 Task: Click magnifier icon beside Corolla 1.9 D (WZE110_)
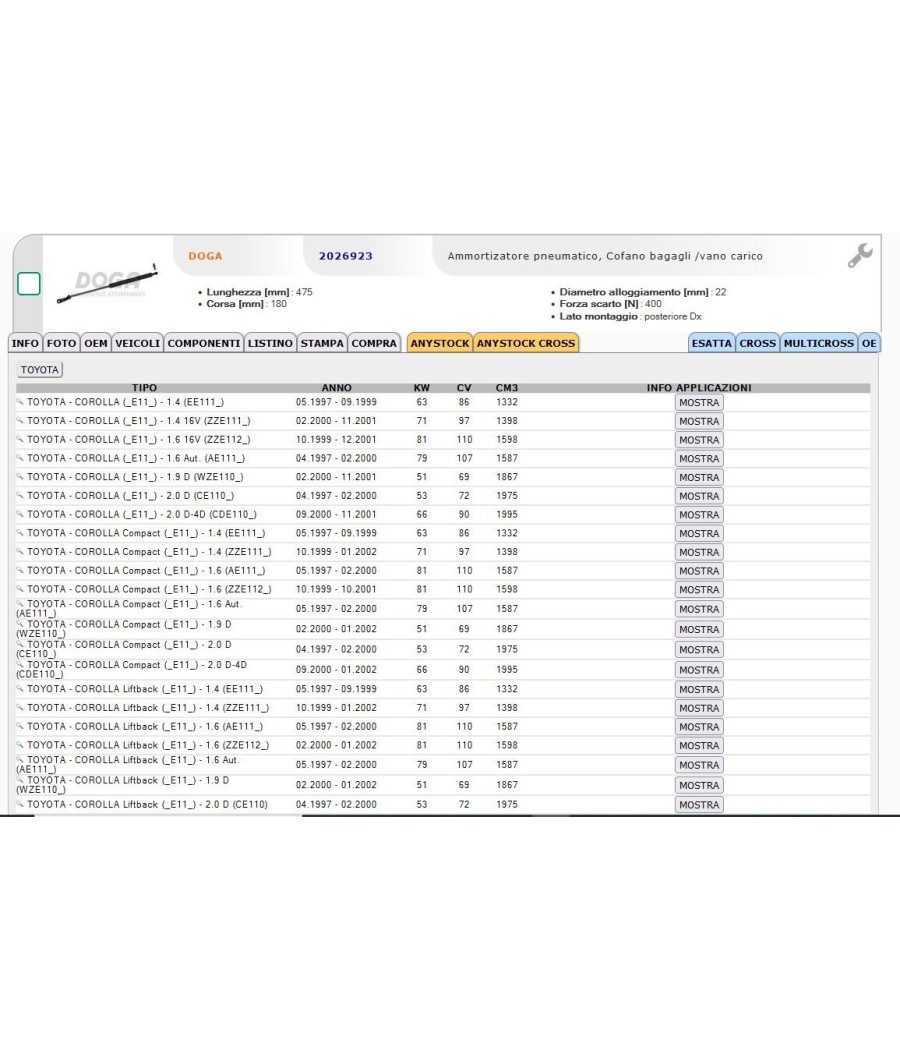20,477
